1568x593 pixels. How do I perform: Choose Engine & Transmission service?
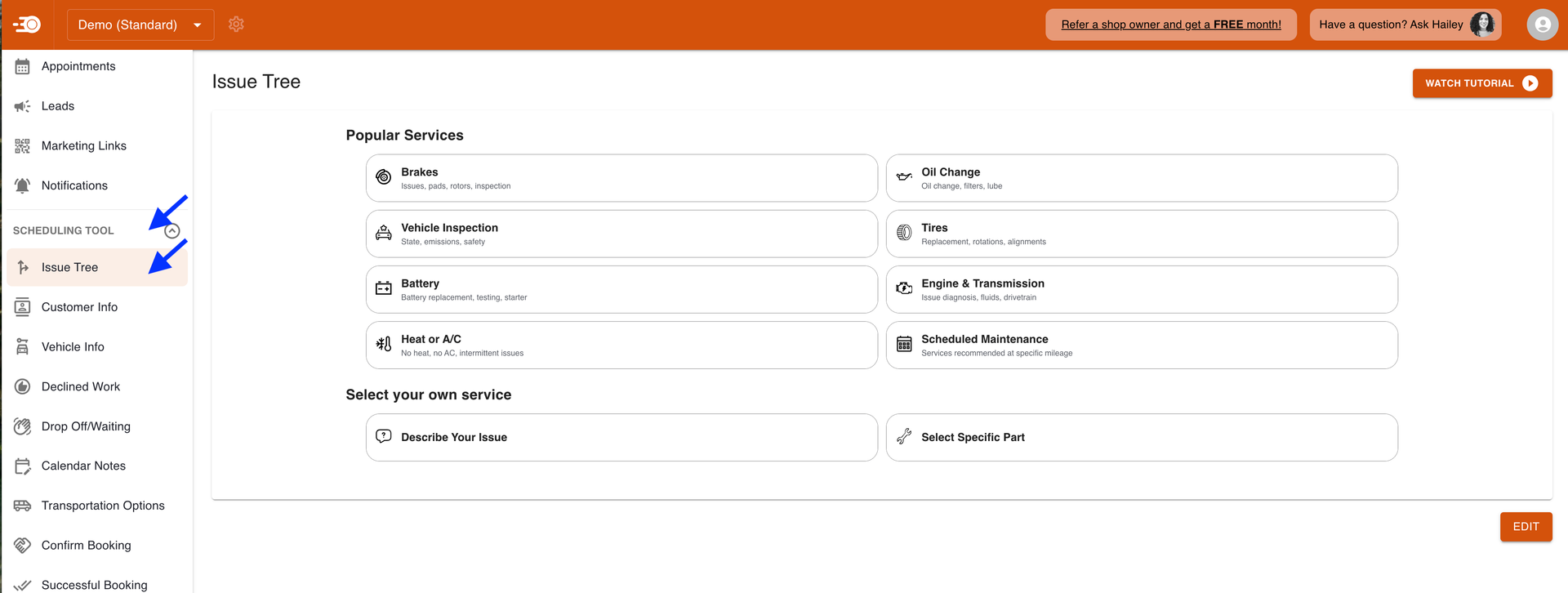[x=1142, y=289]
